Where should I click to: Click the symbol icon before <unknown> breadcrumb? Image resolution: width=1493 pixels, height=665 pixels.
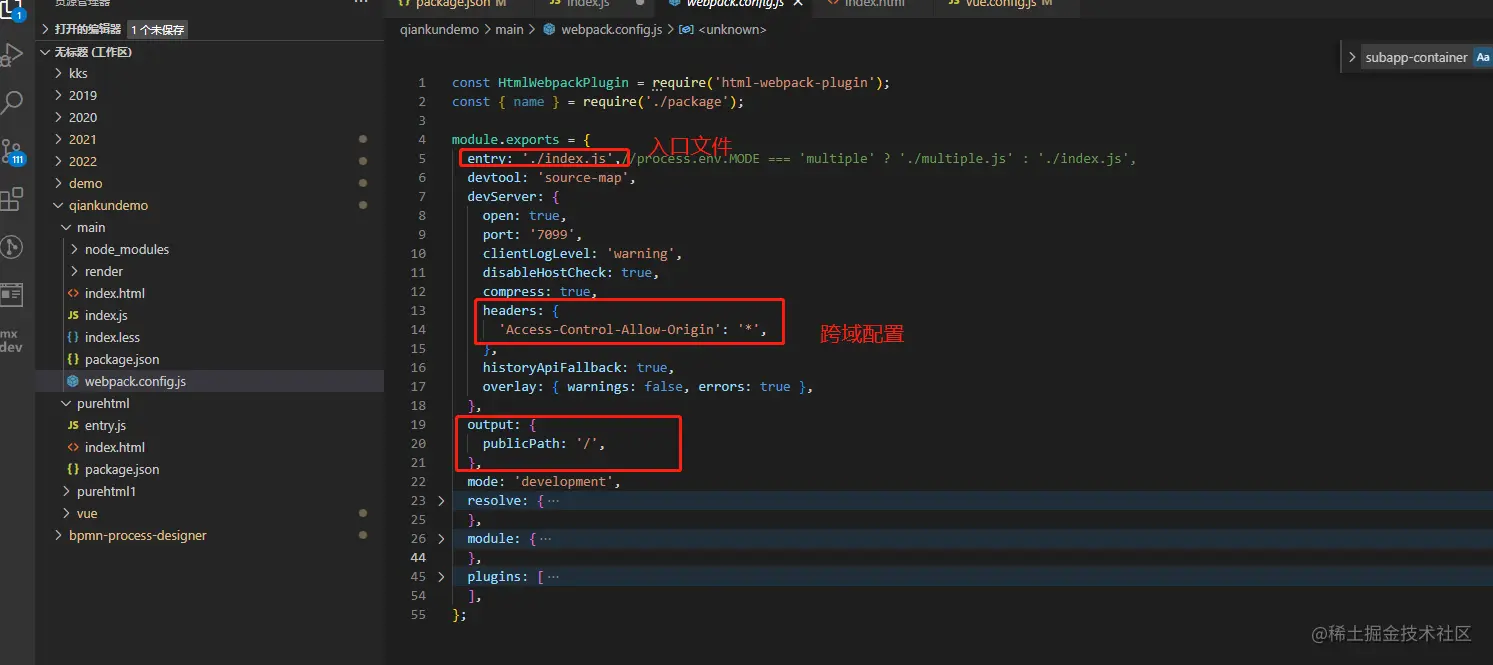point(686,30)
